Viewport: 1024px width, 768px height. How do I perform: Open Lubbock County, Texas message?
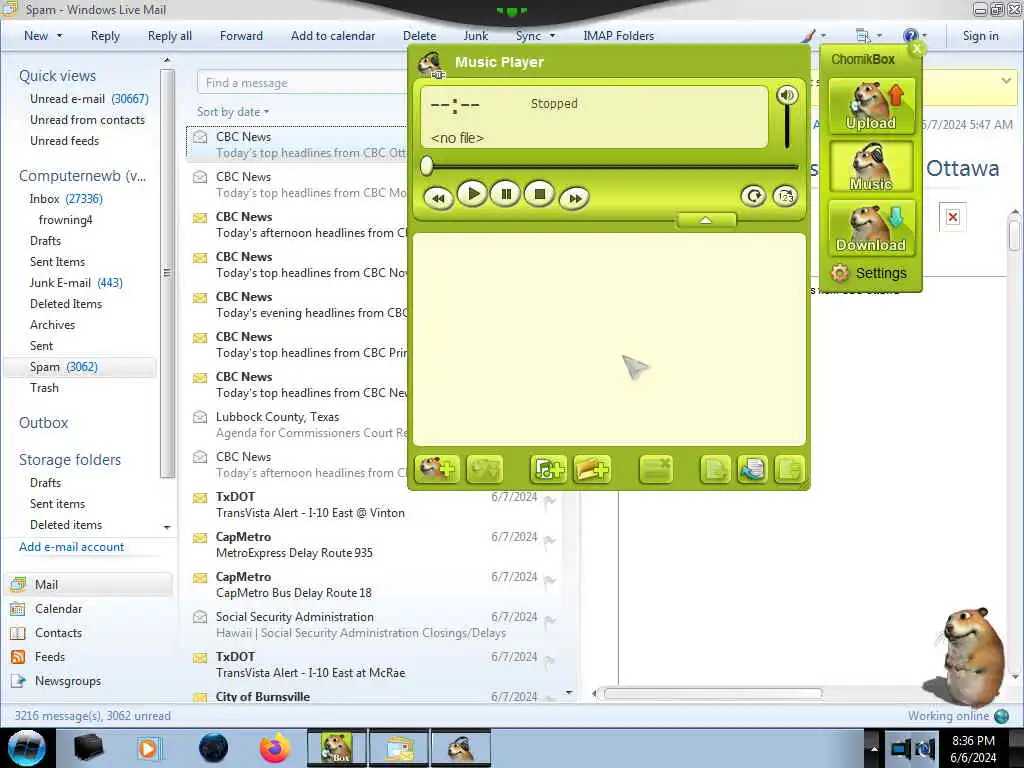click(x=297, y=424)
